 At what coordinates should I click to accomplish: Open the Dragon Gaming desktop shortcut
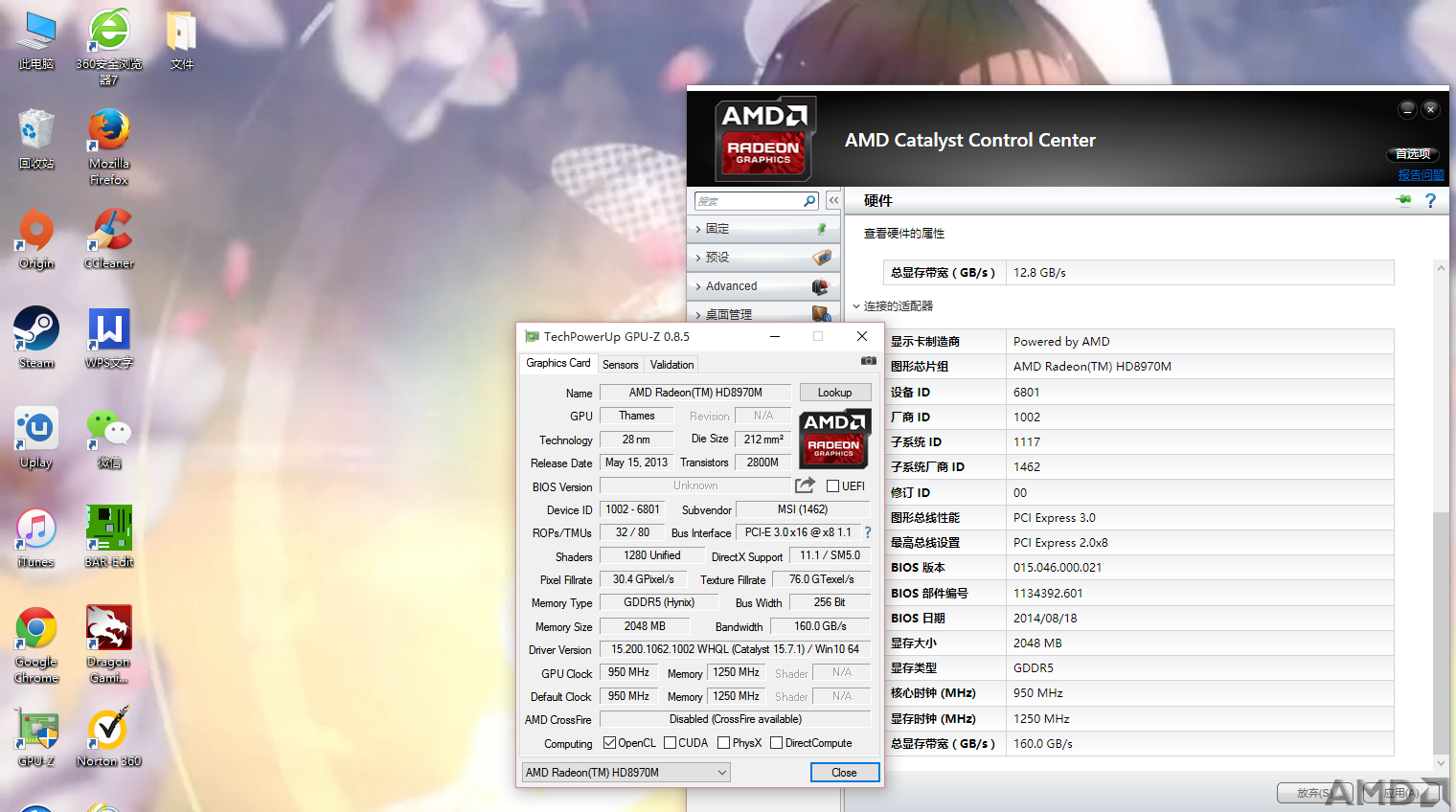[109, 645]
